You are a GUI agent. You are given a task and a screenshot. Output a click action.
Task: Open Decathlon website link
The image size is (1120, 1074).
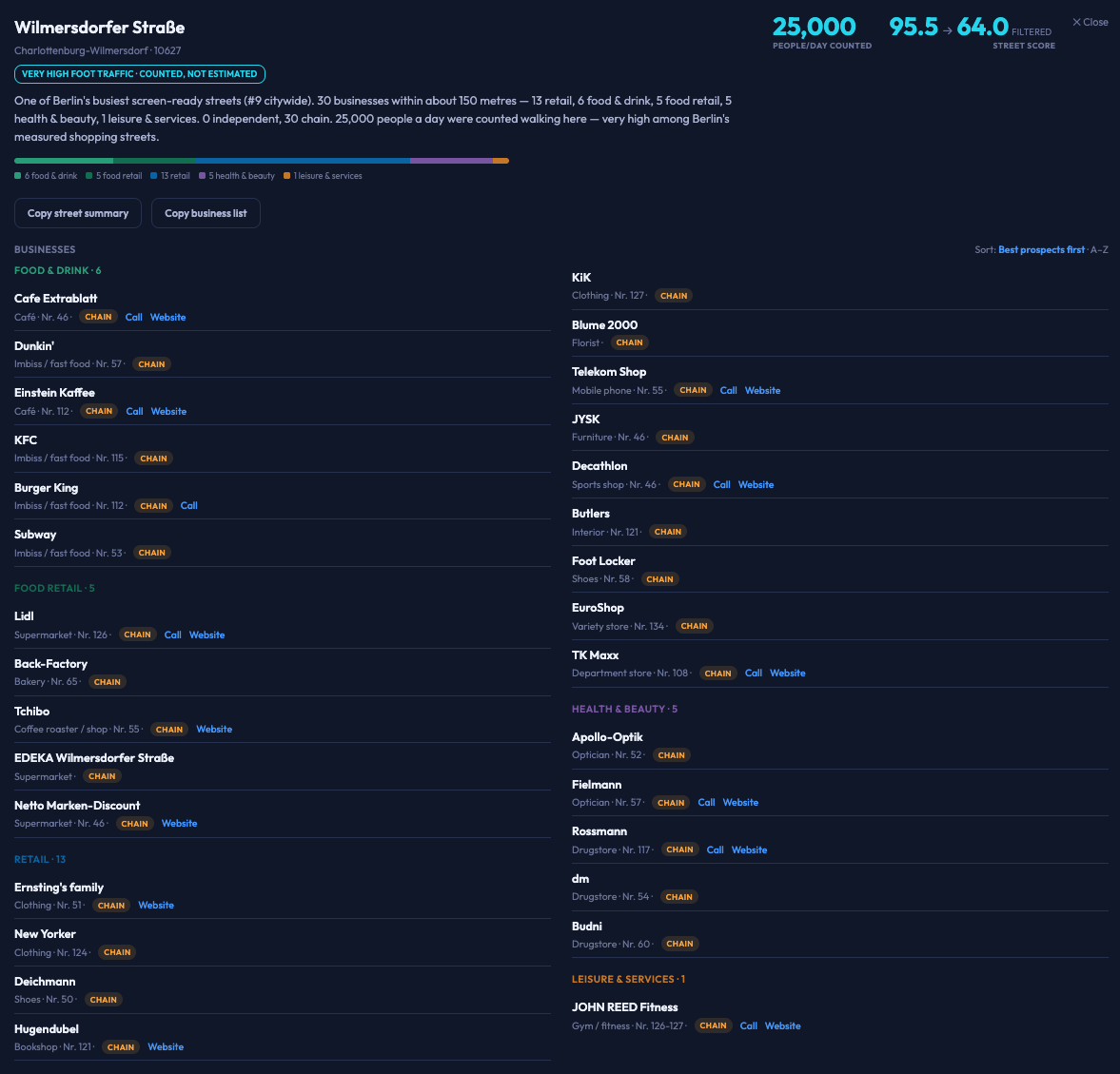coord(756,485)
